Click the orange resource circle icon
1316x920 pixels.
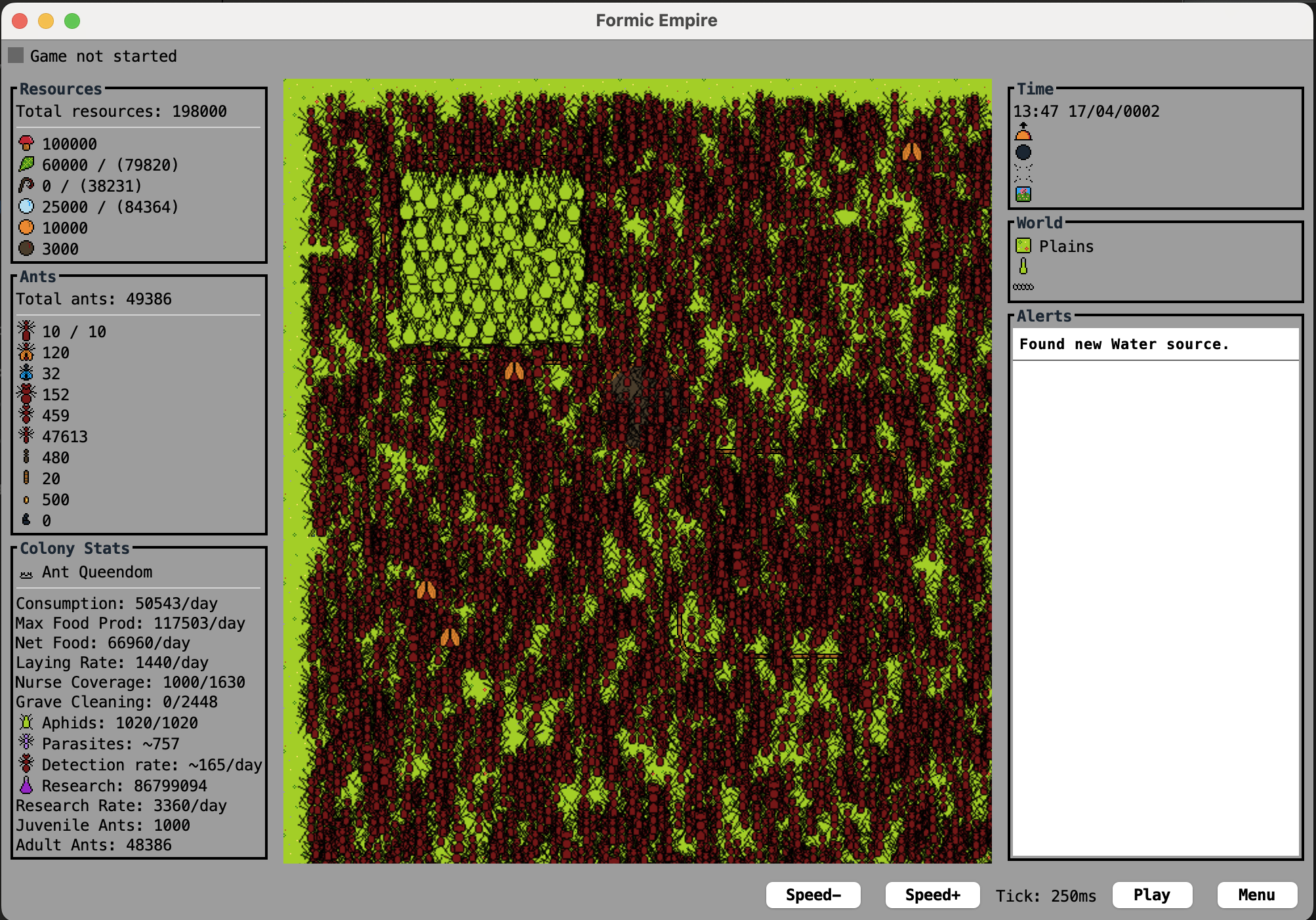[26, 227]
